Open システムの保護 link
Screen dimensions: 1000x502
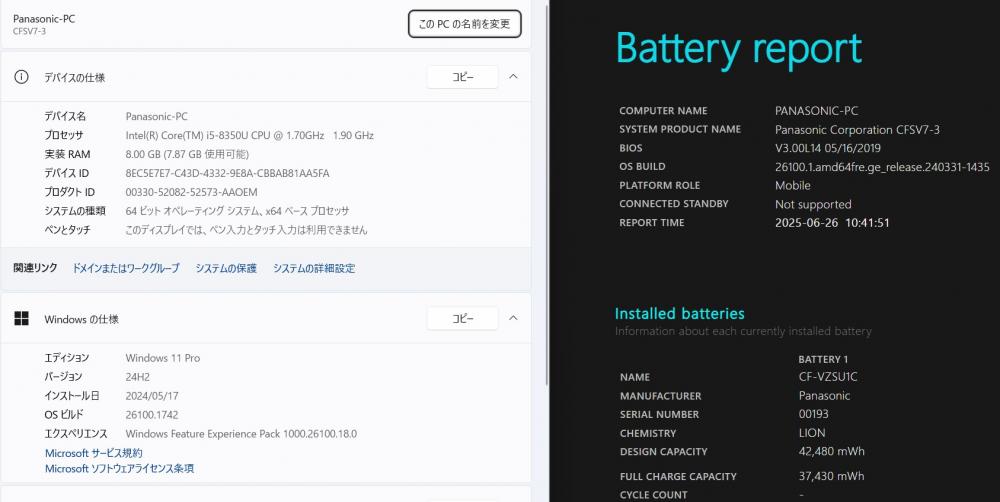[x=226, y=269]
